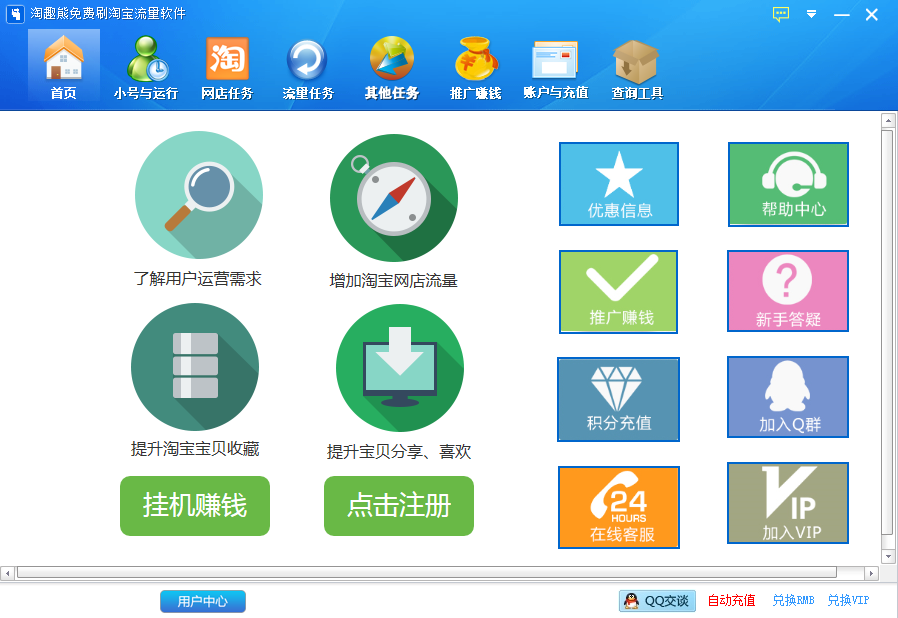Open the 新手答疑 question tile

788,291
